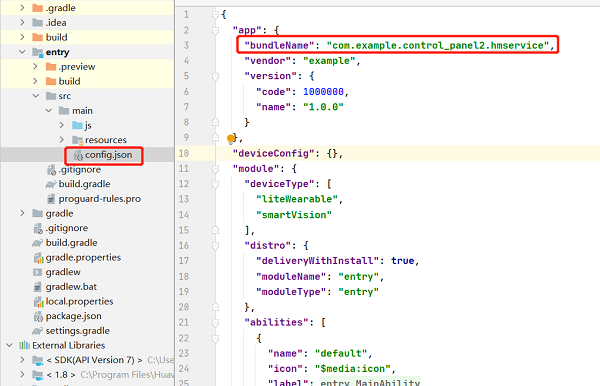The width and height of the screenshot is (600, 386).
Task: Click the js folder icon
Action: 78,125
